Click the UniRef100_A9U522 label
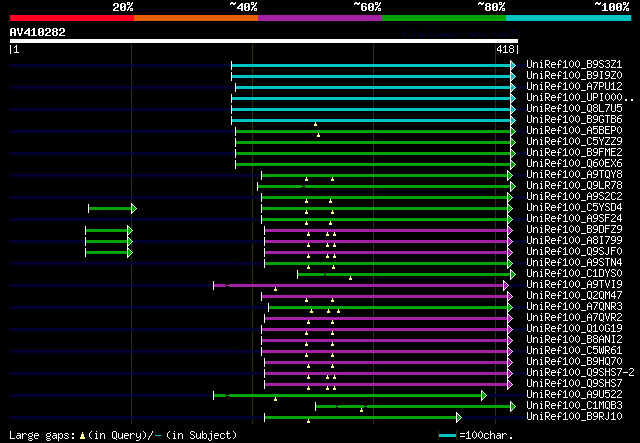The height and width of the screenshot is (443, 640). pyautogui.click(x=574, y=395)
